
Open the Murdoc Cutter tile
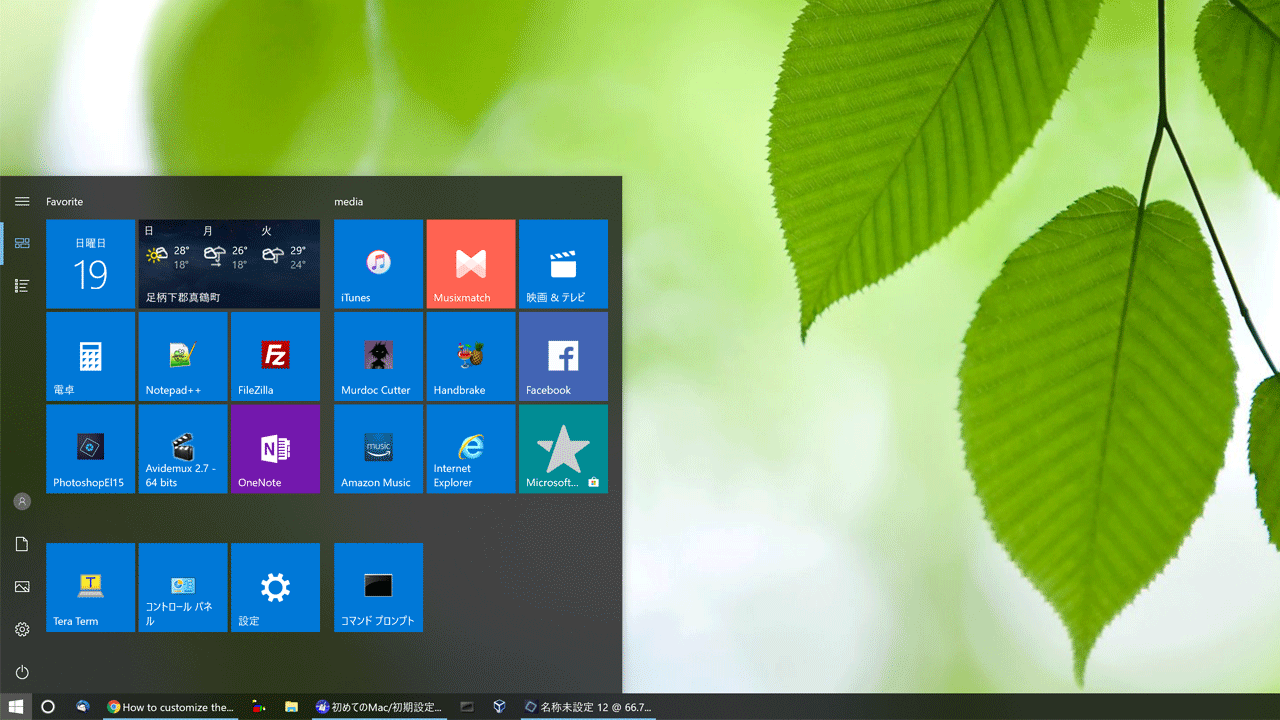(378, 356)
